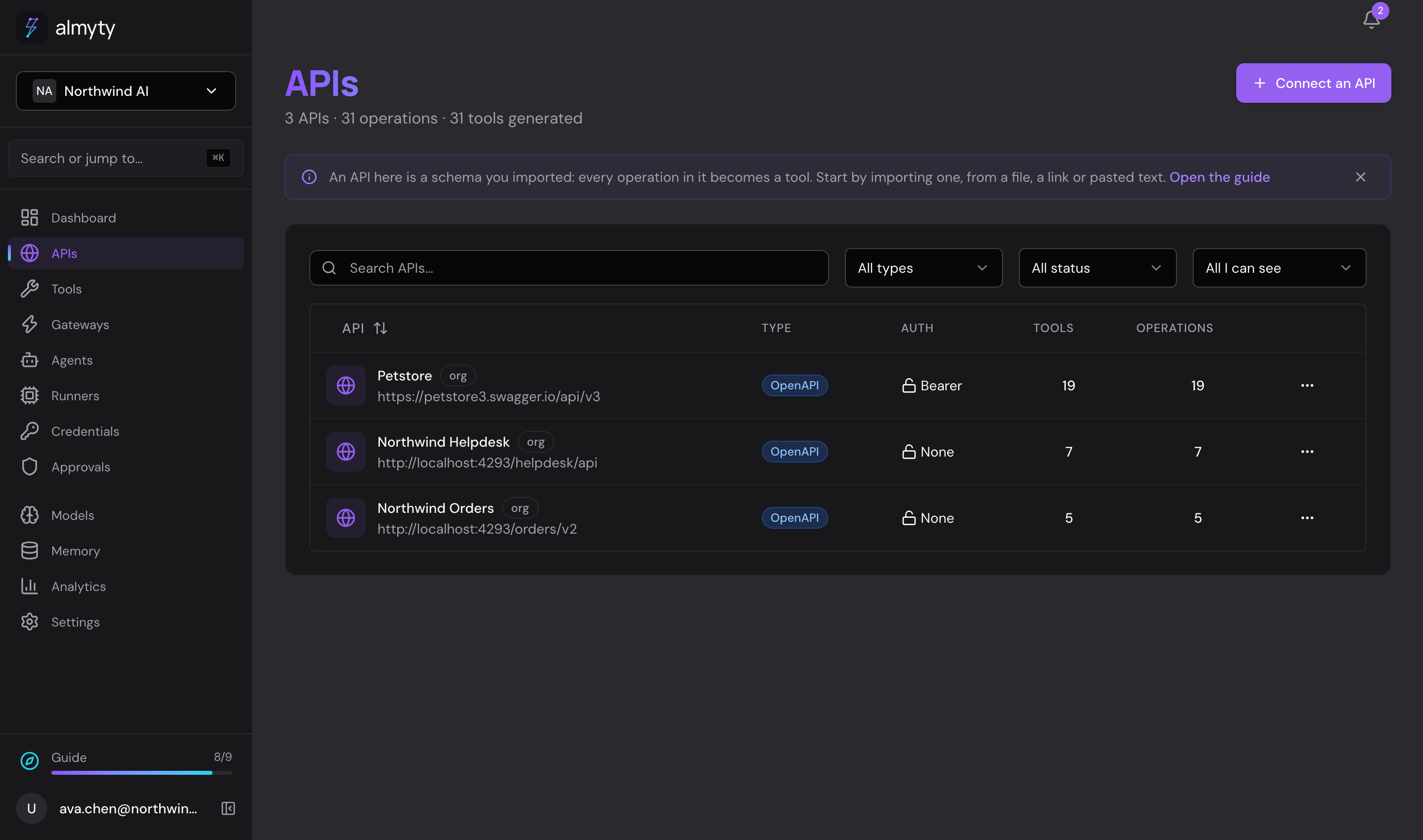Open Northwind Orders row more-options menu
The width and height of the screenshot is (1423, 840).
click(x=1307, y=518)
